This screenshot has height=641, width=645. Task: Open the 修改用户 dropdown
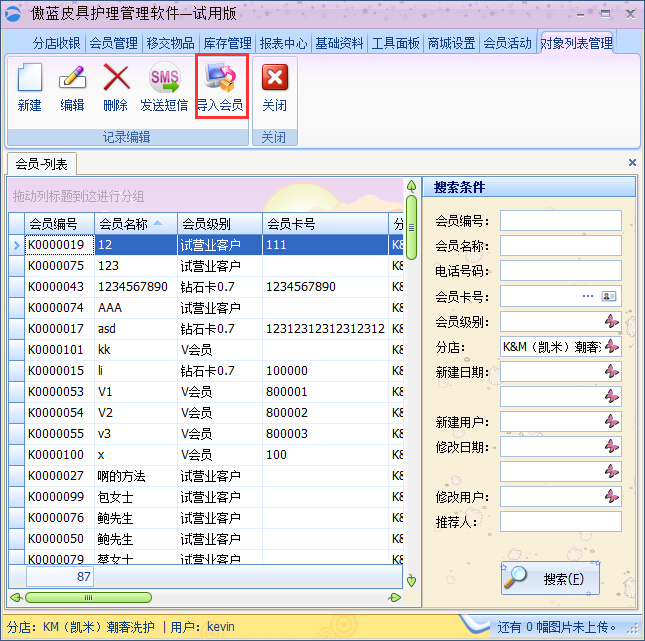coord(611,496)
